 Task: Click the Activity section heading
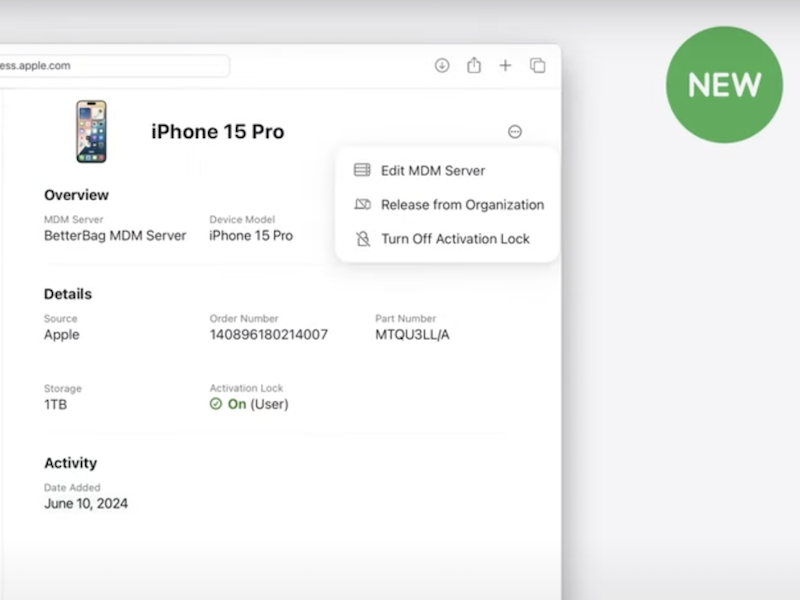(70, 463)
